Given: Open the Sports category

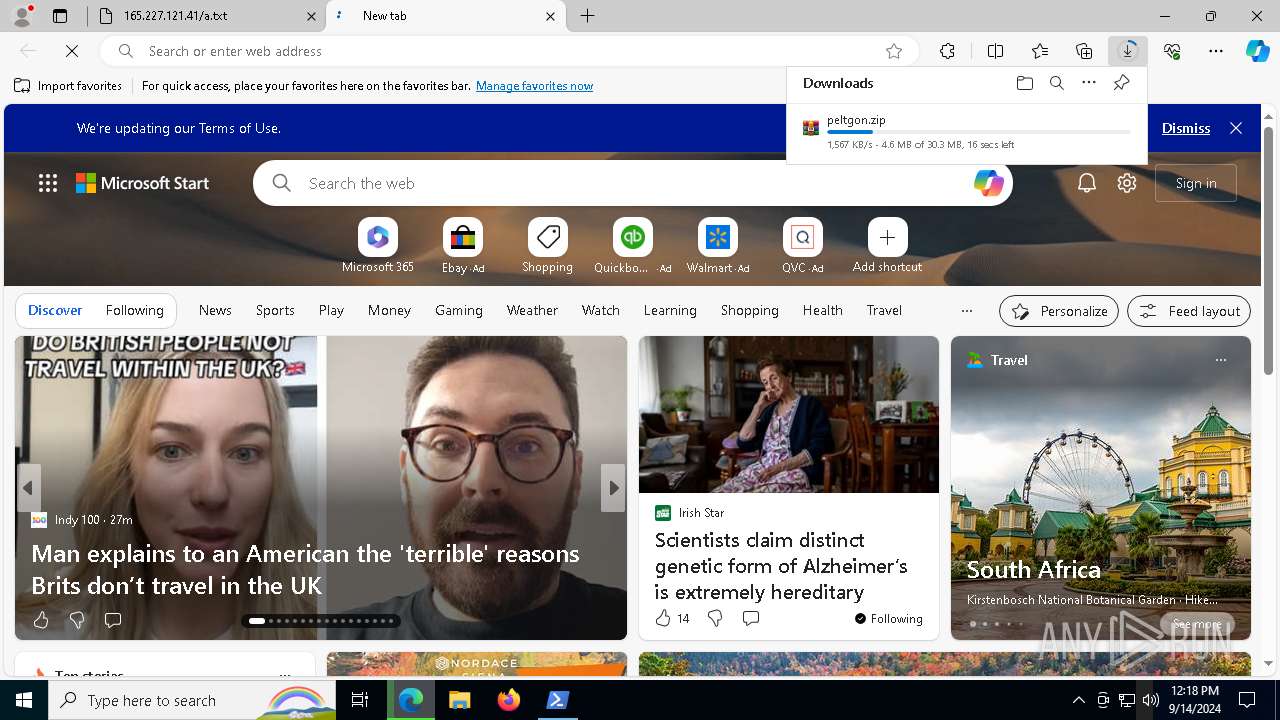Looking at the screenshot, I should click(x=275, y=310).
